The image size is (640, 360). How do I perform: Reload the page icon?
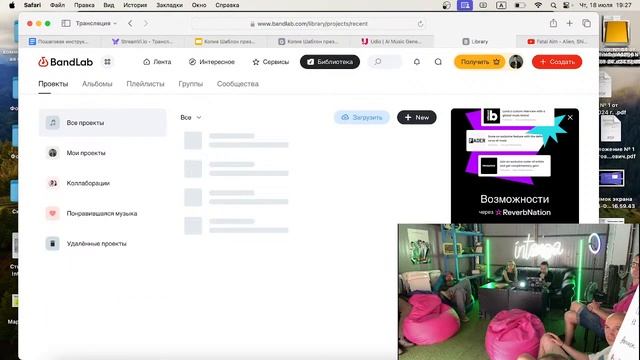tap(420, 24)
